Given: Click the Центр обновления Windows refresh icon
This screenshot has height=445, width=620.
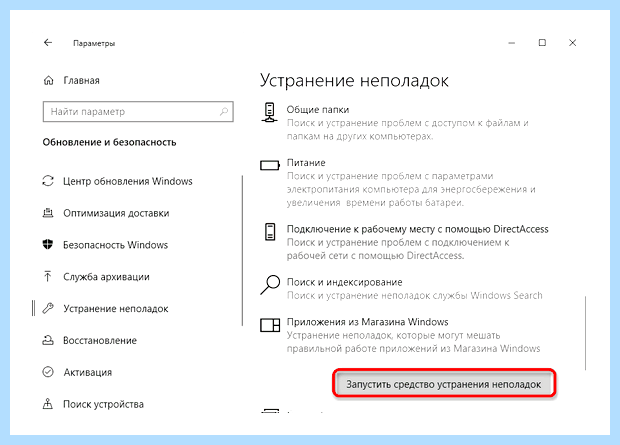Looking at the screenshot, I should click(x=48, y=181).
